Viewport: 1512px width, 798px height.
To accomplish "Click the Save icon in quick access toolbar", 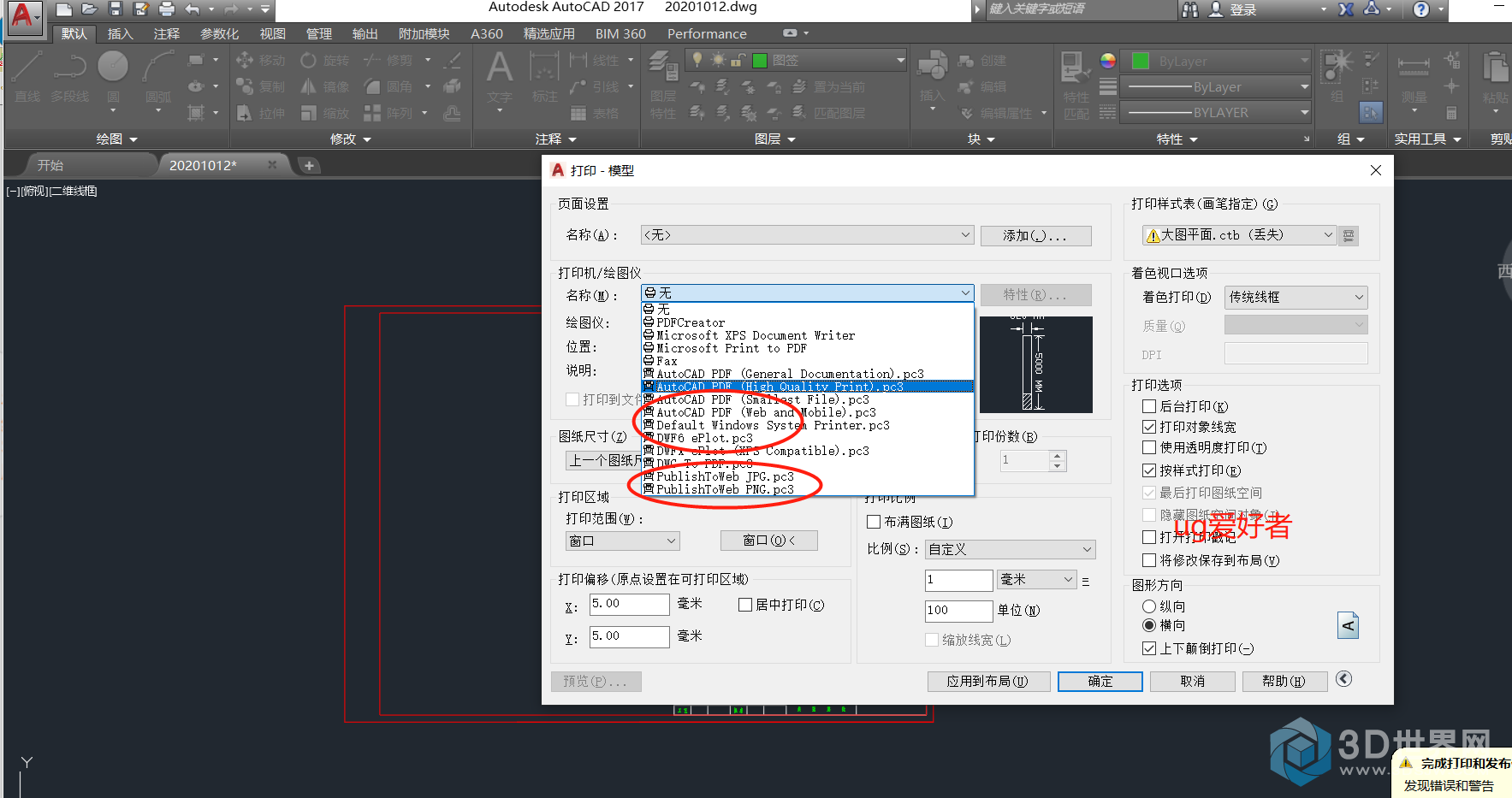I will click(116, 9).
